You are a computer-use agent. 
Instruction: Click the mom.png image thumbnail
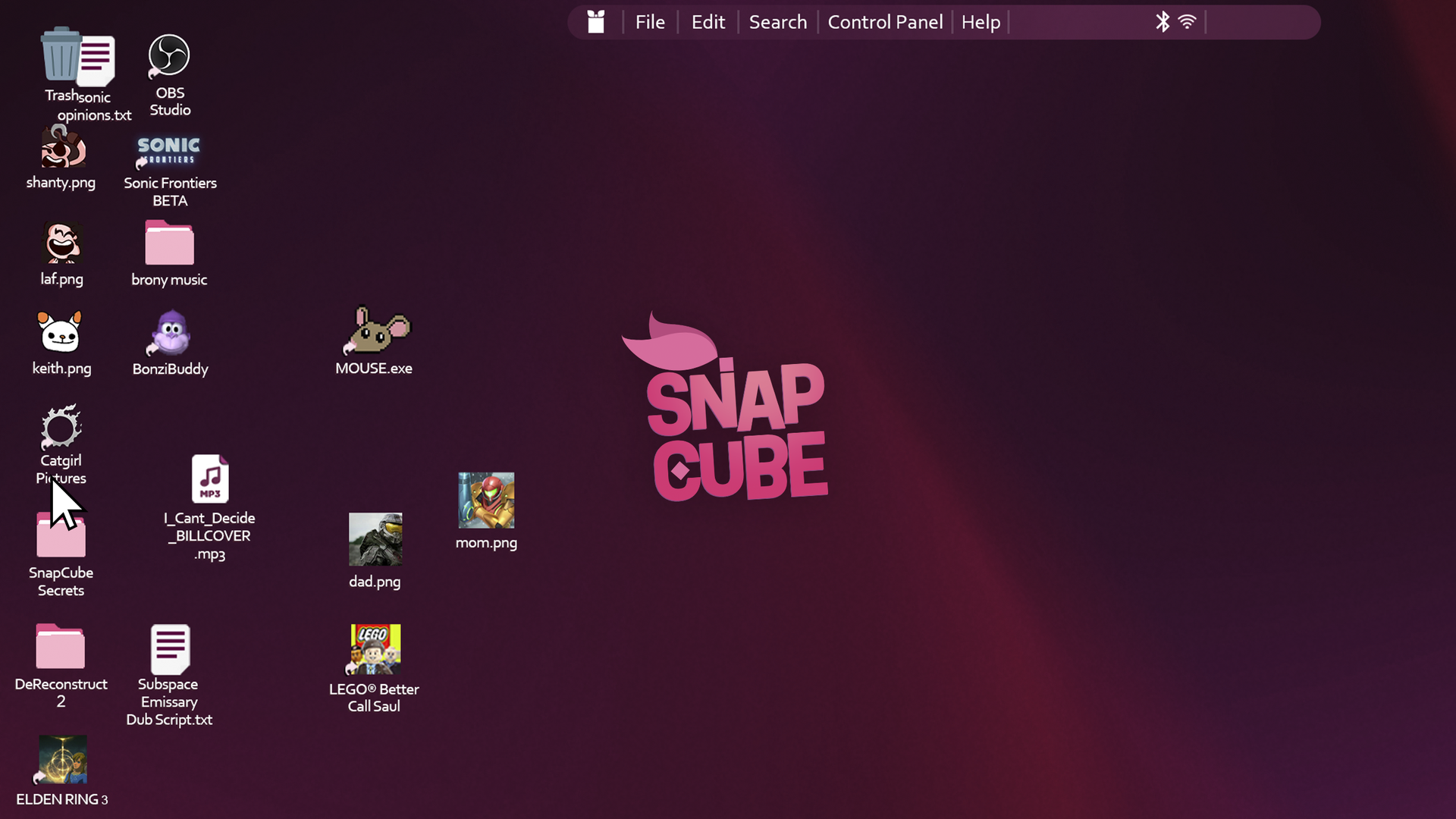tap(486, 500)
